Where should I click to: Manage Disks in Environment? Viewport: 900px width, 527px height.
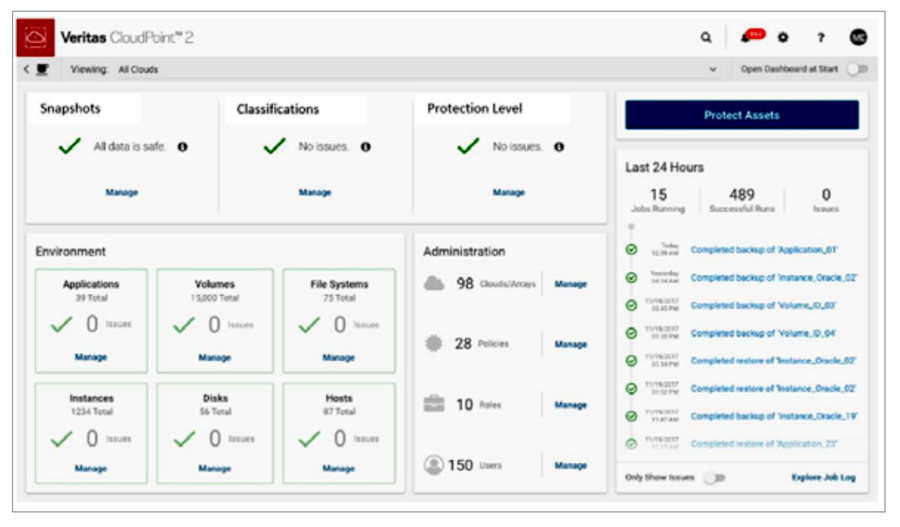[215, 468]
